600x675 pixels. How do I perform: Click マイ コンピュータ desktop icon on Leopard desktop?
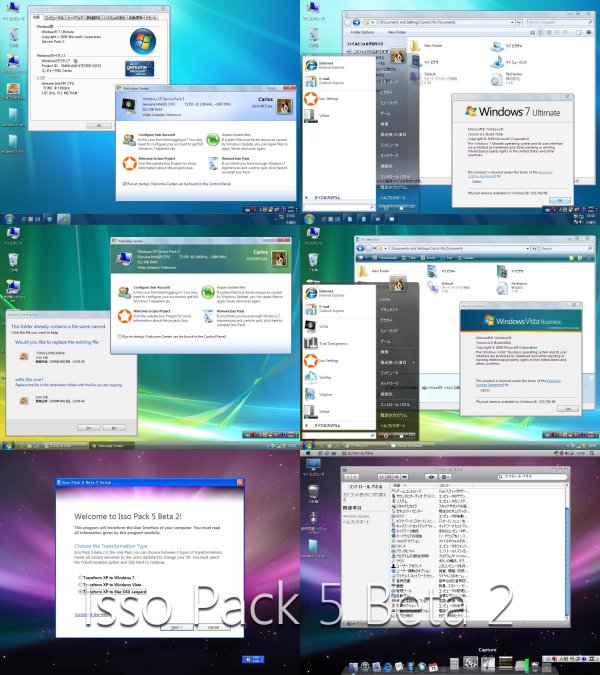point(313,467)
